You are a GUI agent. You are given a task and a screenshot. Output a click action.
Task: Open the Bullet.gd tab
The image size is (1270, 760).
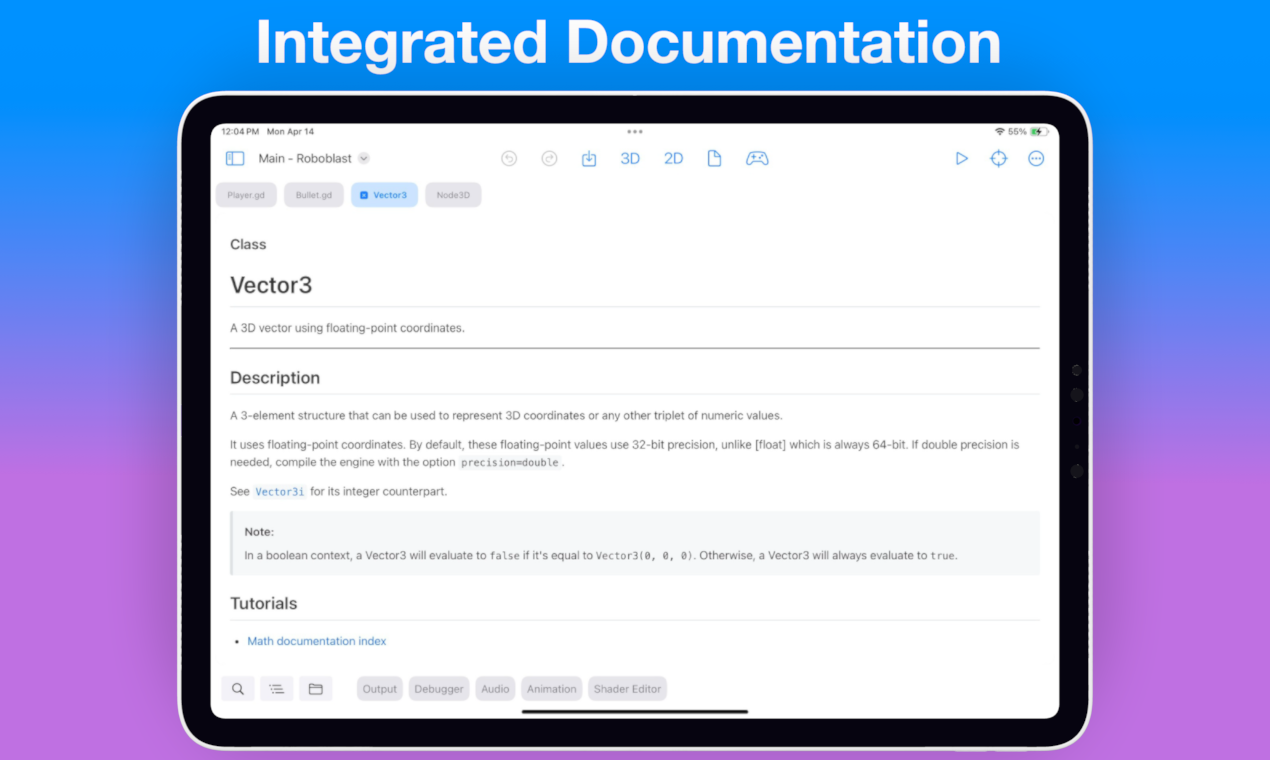[x=314, y=195]
